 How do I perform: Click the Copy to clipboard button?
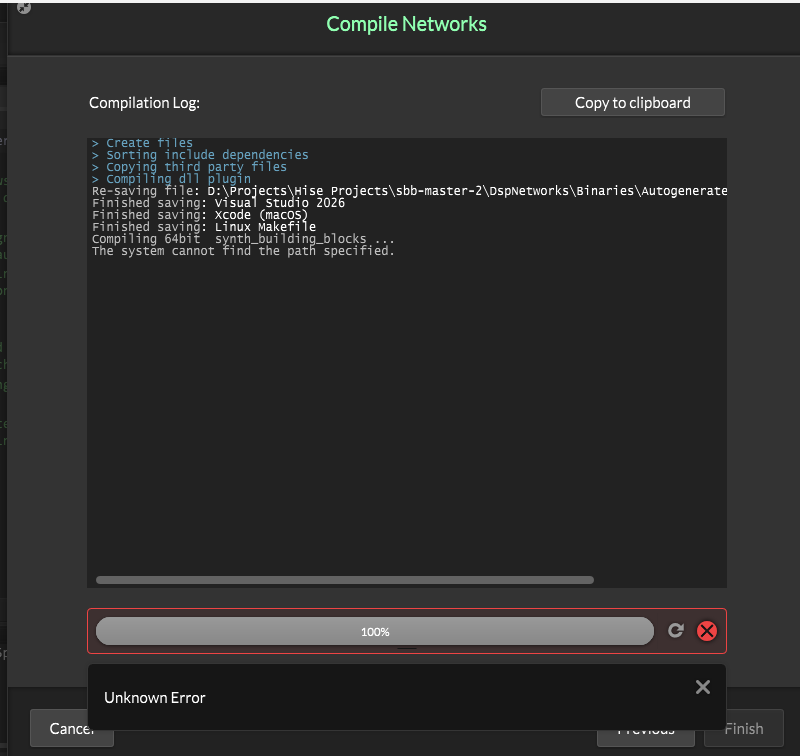[x=632, y=103]
